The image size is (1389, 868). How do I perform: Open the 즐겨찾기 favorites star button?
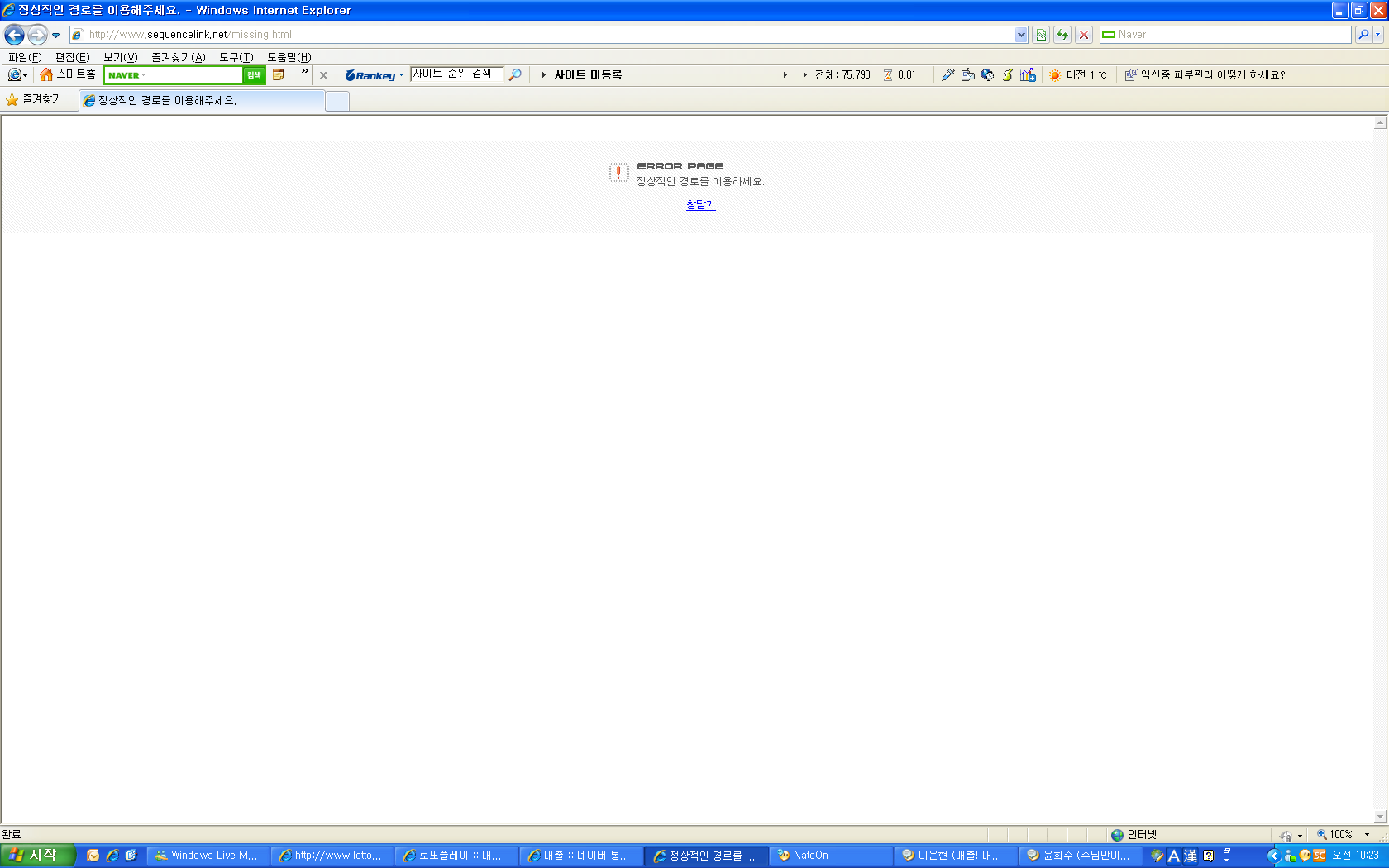pyautogui.click(x=34, y=99)
